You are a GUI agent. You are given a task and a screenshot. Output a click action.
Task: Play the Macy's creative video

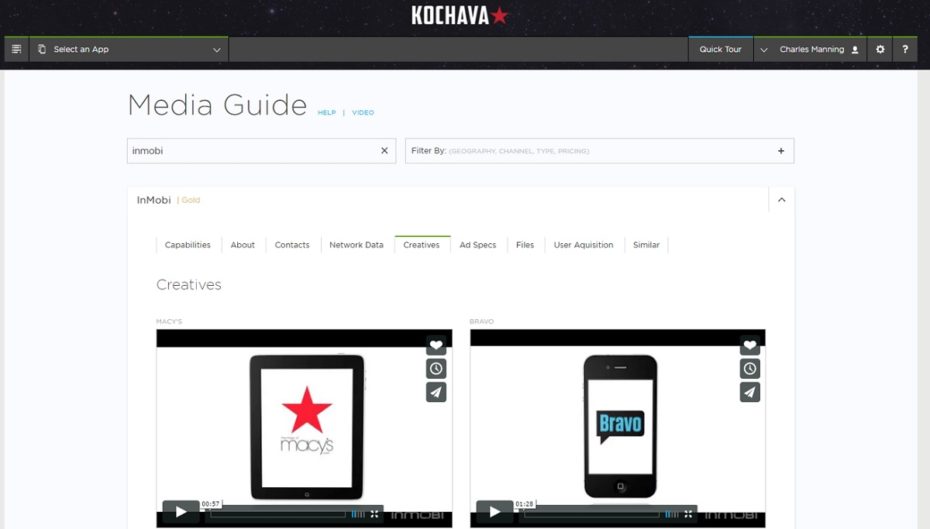coord(181,512)
